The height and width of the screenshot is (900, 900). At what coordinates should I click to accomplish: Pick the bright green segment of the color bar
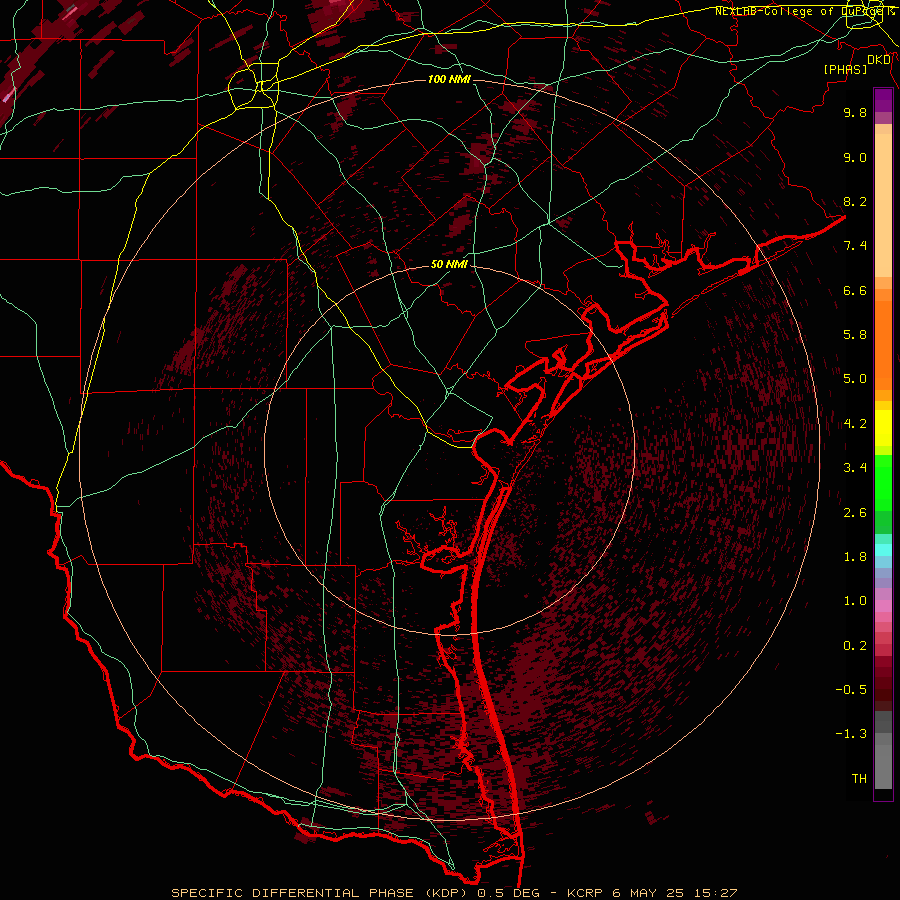[883, 482]
